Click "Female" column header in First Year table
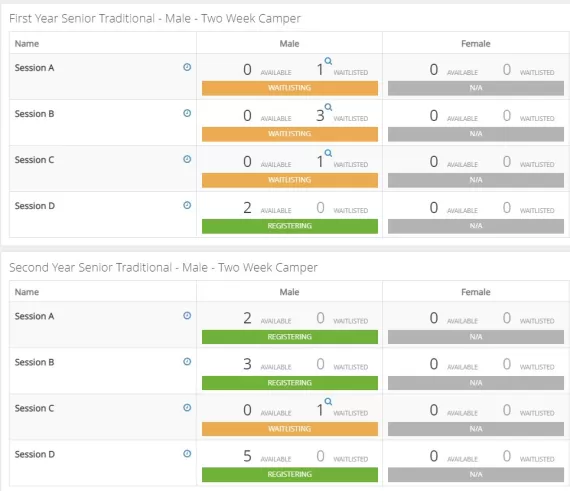Viewport: 570px width, 491px height. [x=476, y=44]
